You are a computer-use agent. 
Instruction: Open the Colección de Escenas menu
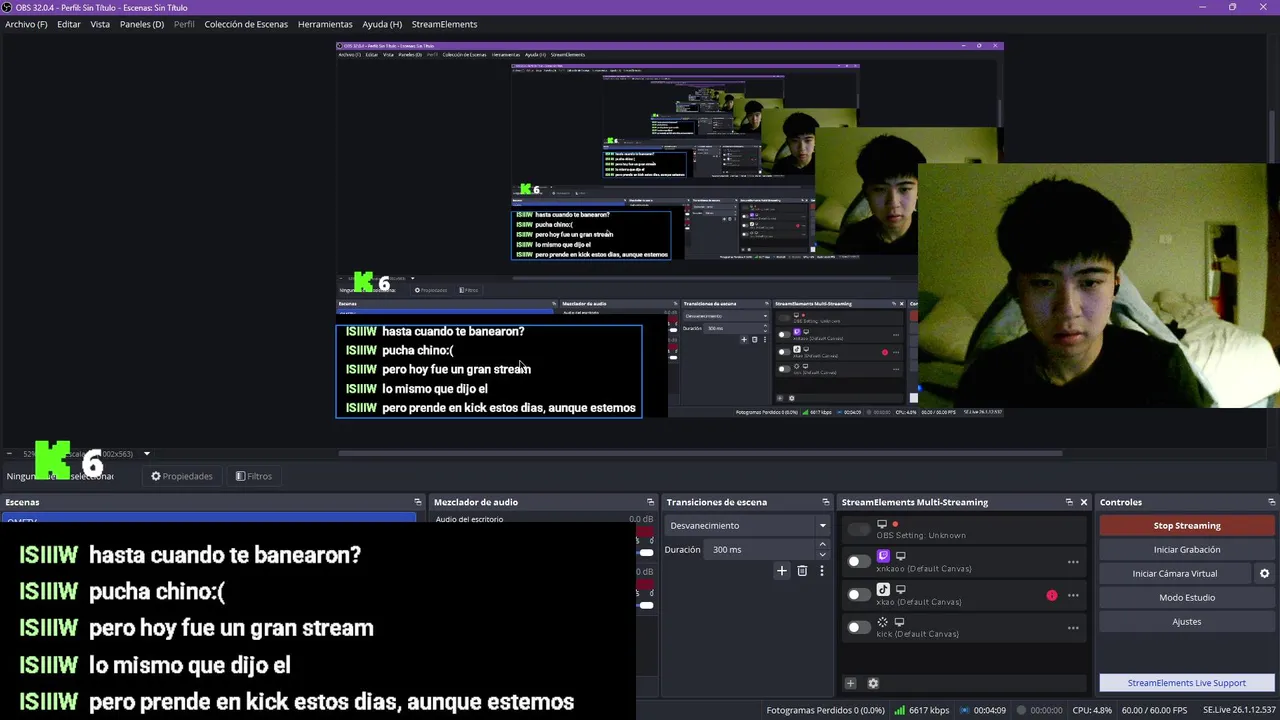(246, 24)
